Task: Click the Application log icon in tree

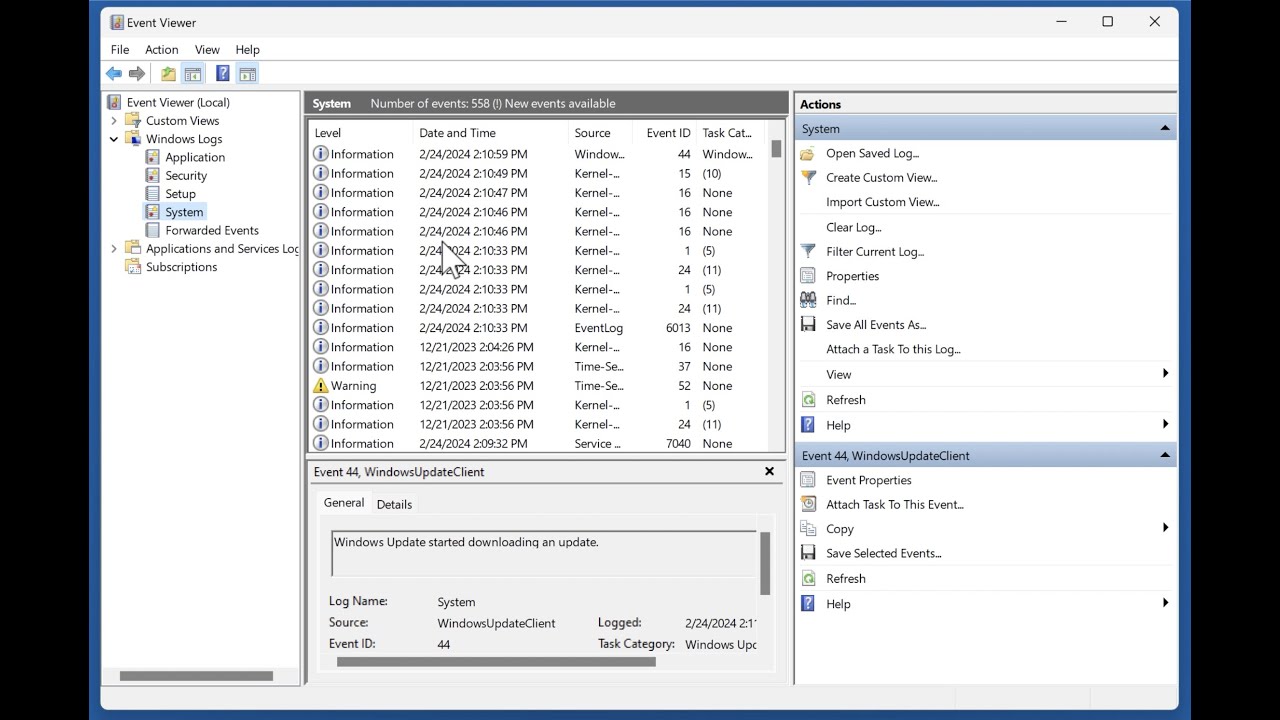Action: (152, 157)
